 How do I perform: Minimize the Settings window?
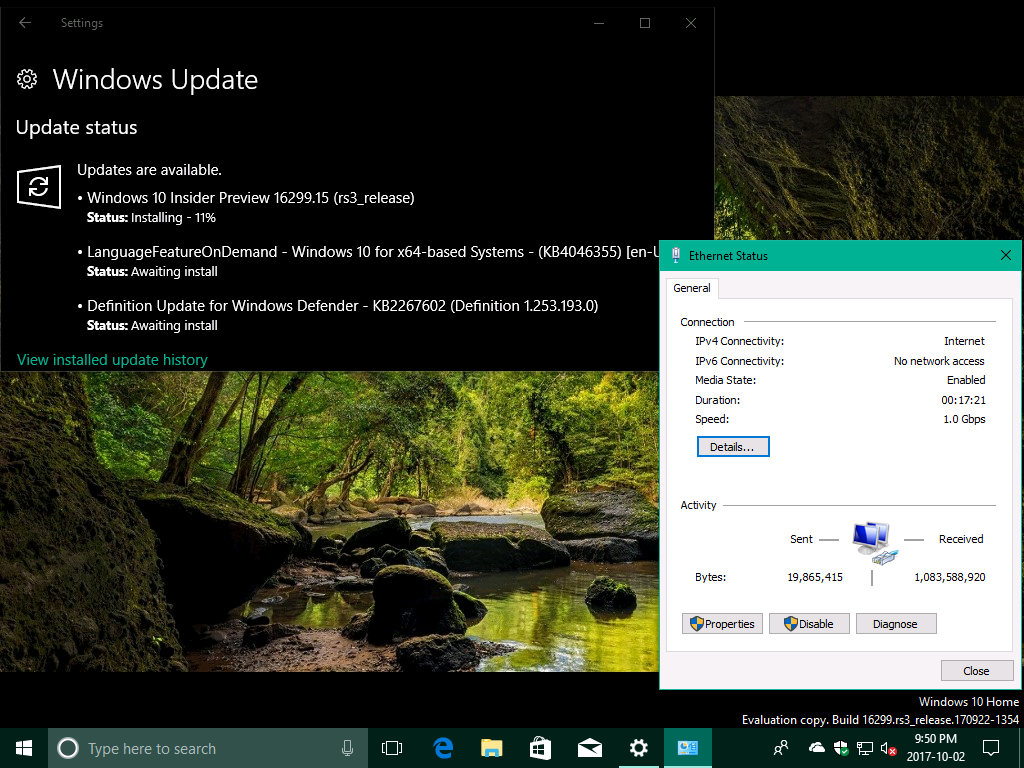coord(600,23)
